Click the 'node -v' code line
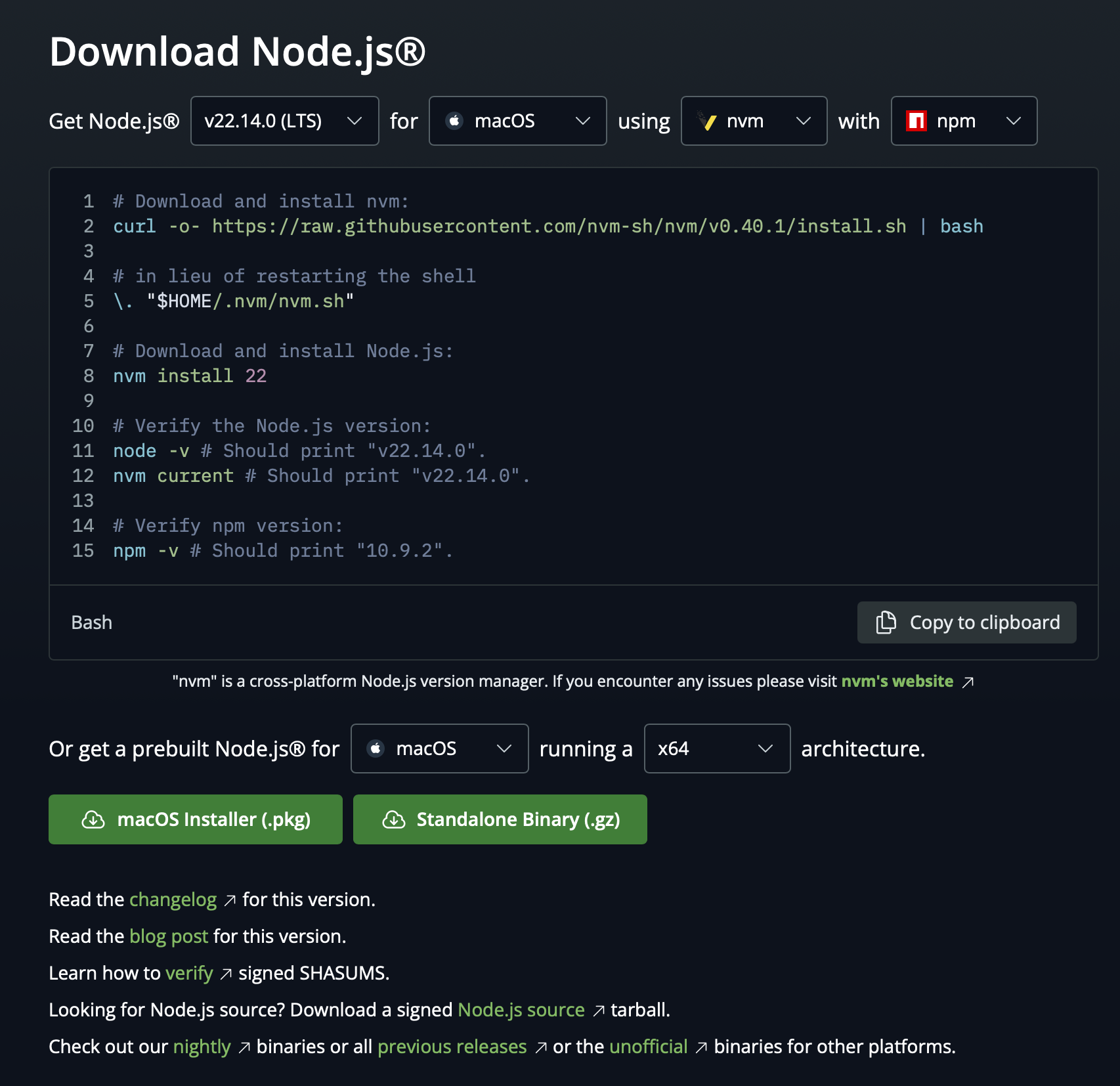 click(299, 451)
